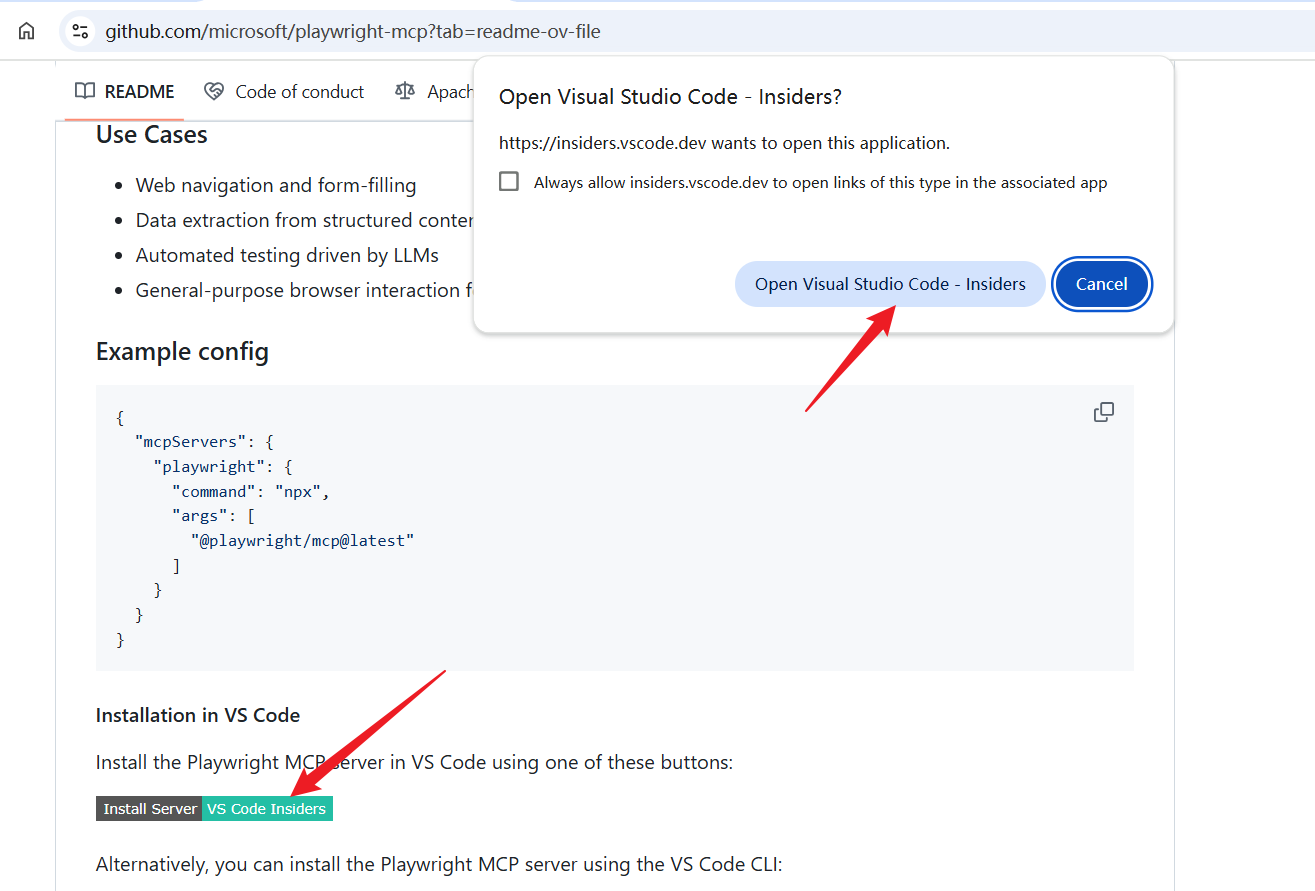1315x891 pixels.
Task: Click "General-purpose browser interaction" bullet
Action: pos(305,290)
